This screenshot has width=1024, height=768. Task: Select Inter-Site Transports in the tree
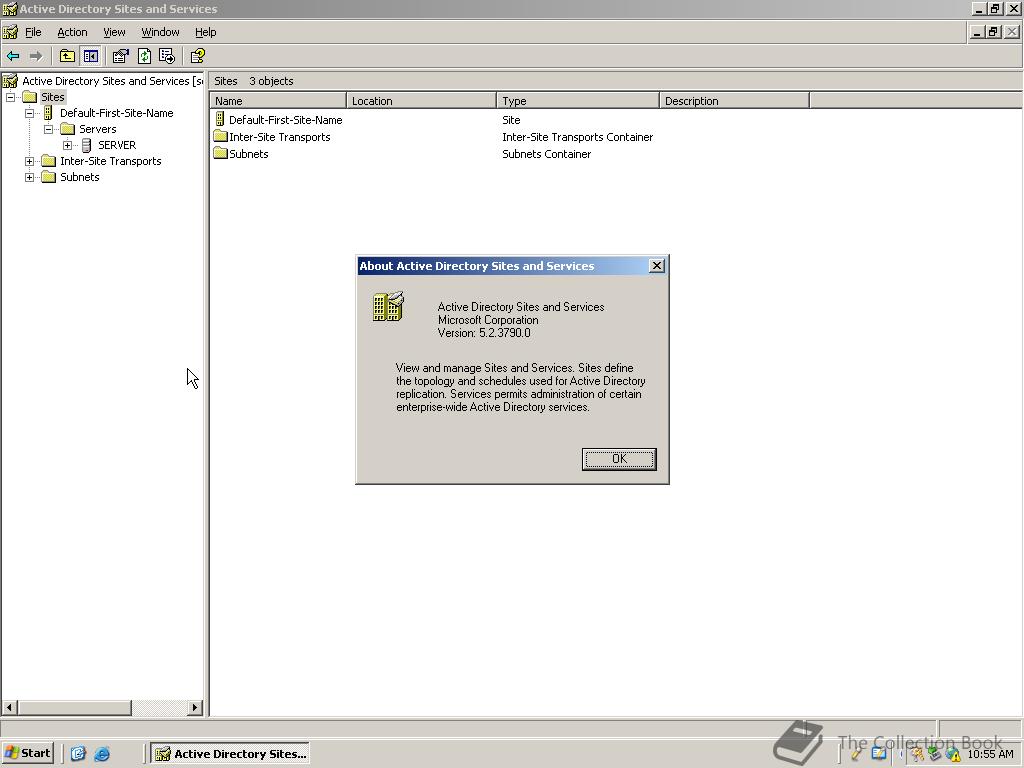[110, 161]
